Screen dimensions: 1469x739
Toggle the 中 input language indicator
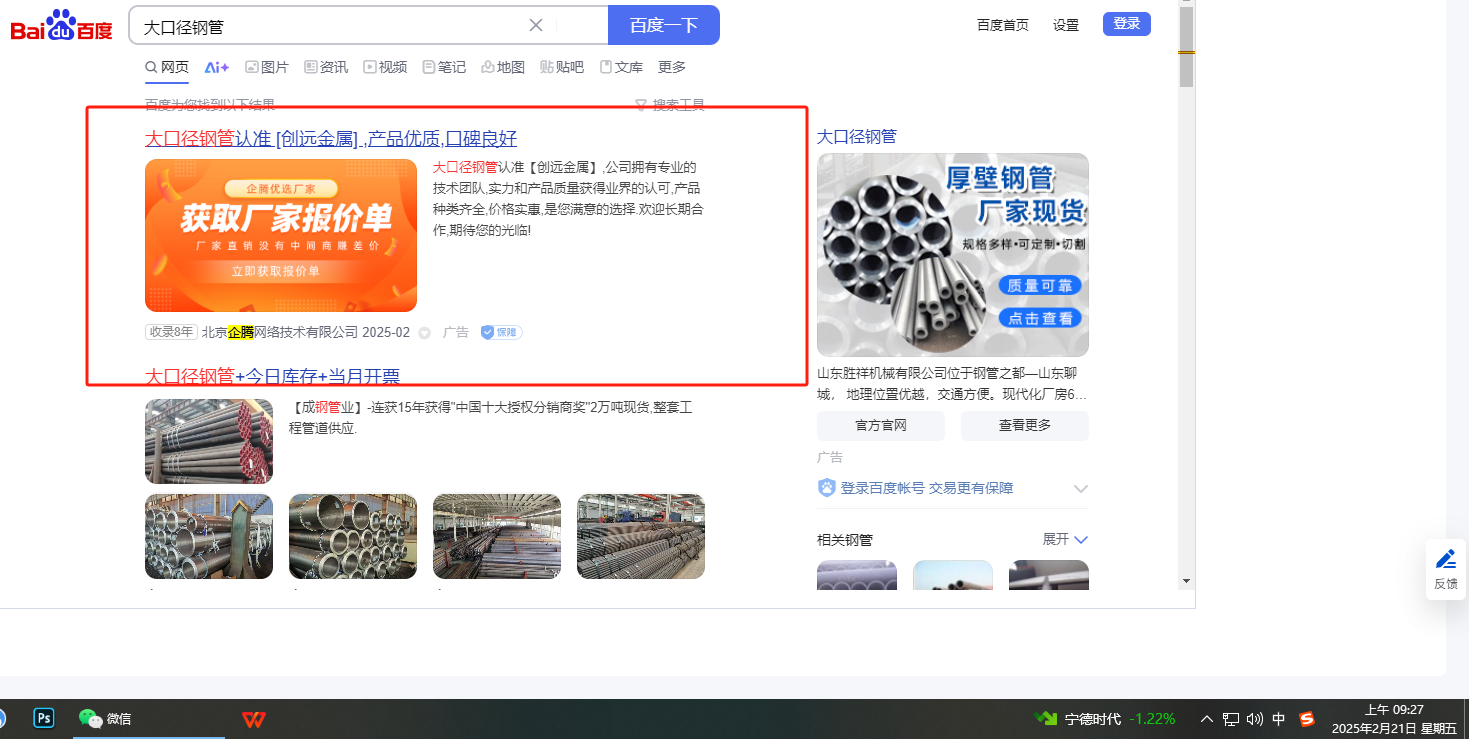pos(1279,719)
